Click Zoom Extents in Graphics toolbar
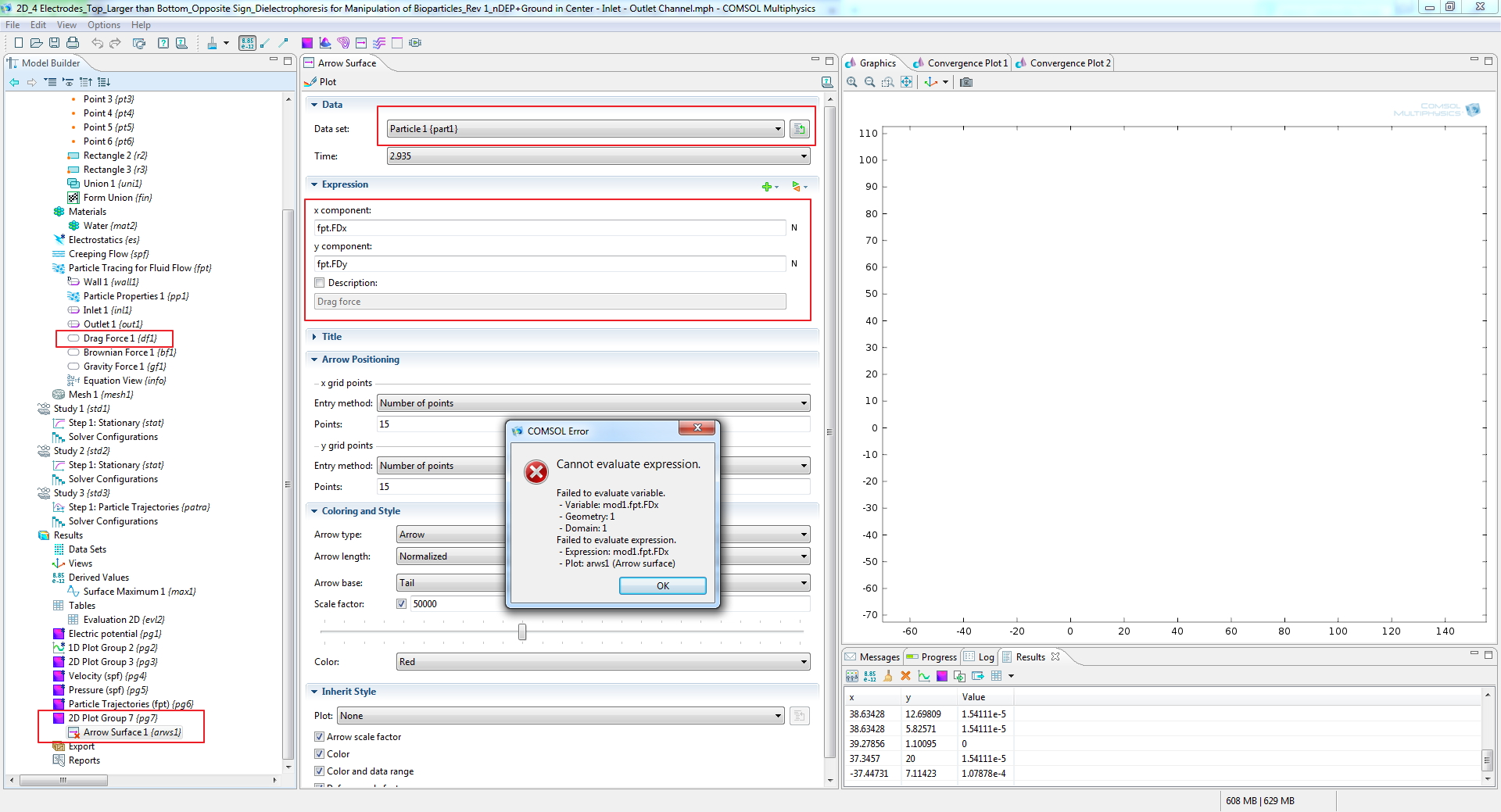Screen dimensions: 1501x812 tap(906, 82)
